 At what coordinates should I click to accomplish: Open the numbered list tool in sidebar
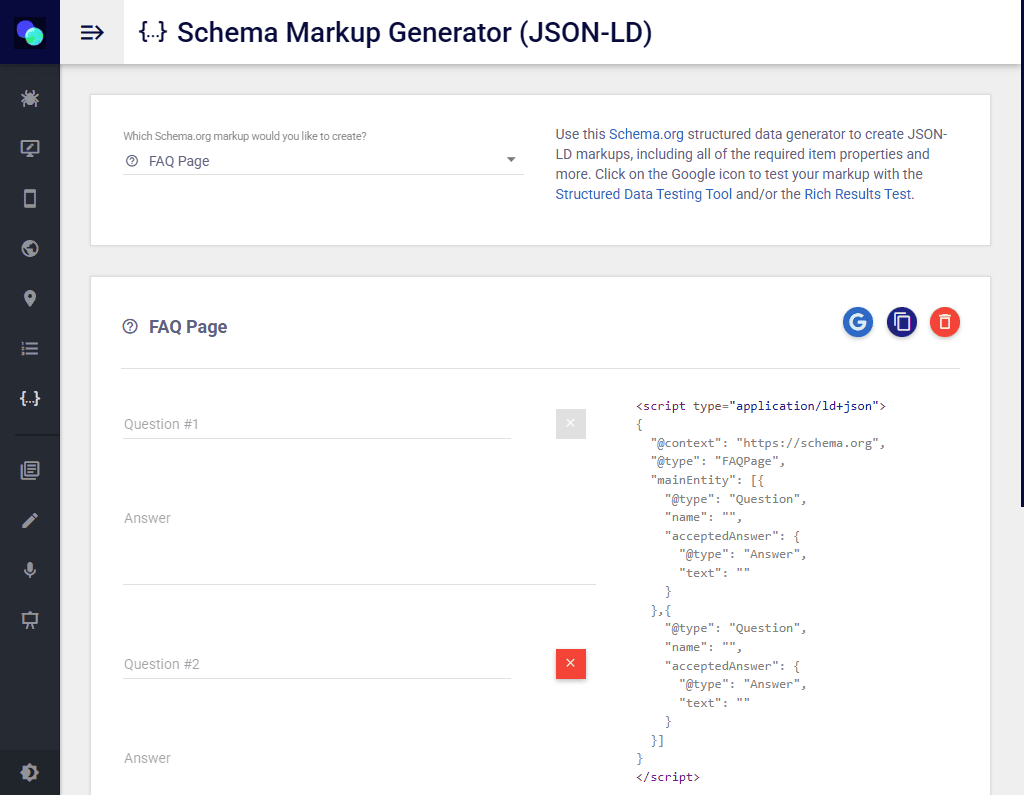click(30, 349)
